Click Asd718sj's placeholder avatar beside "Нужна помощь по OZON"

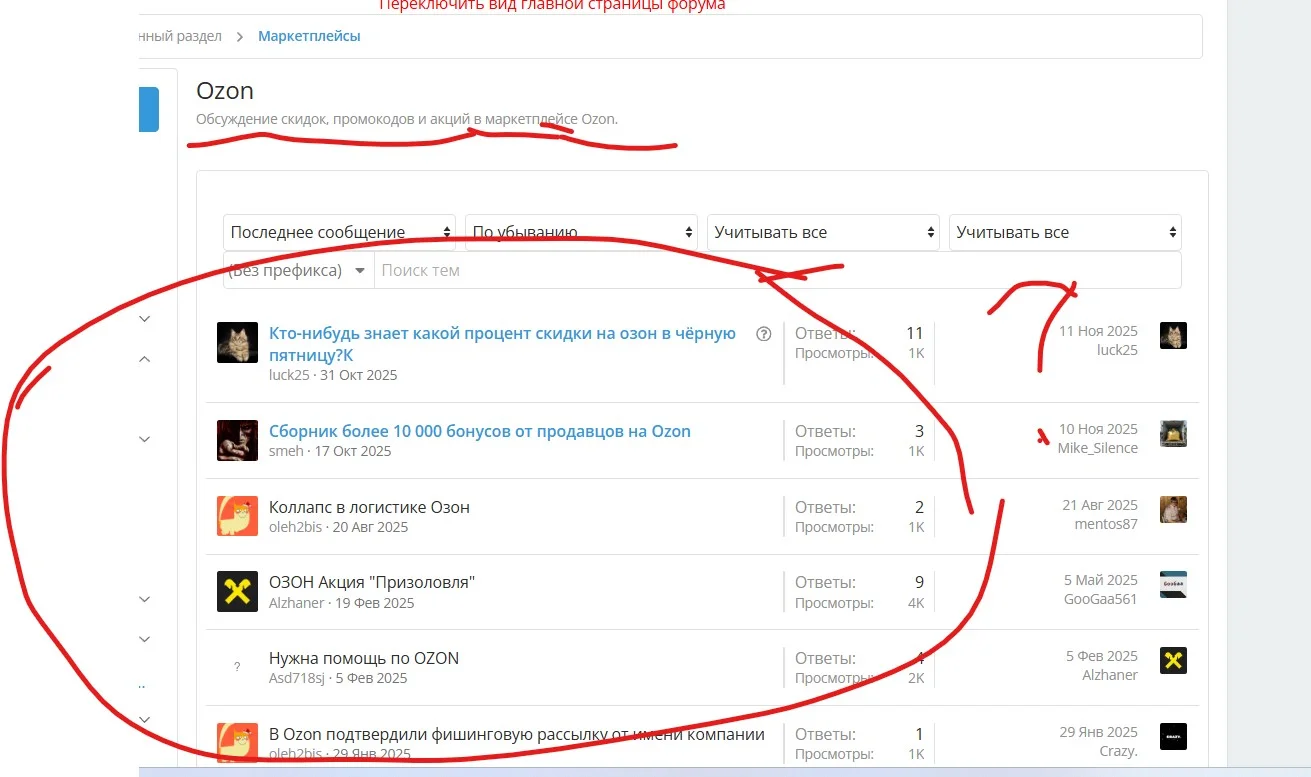pos(238,667)
